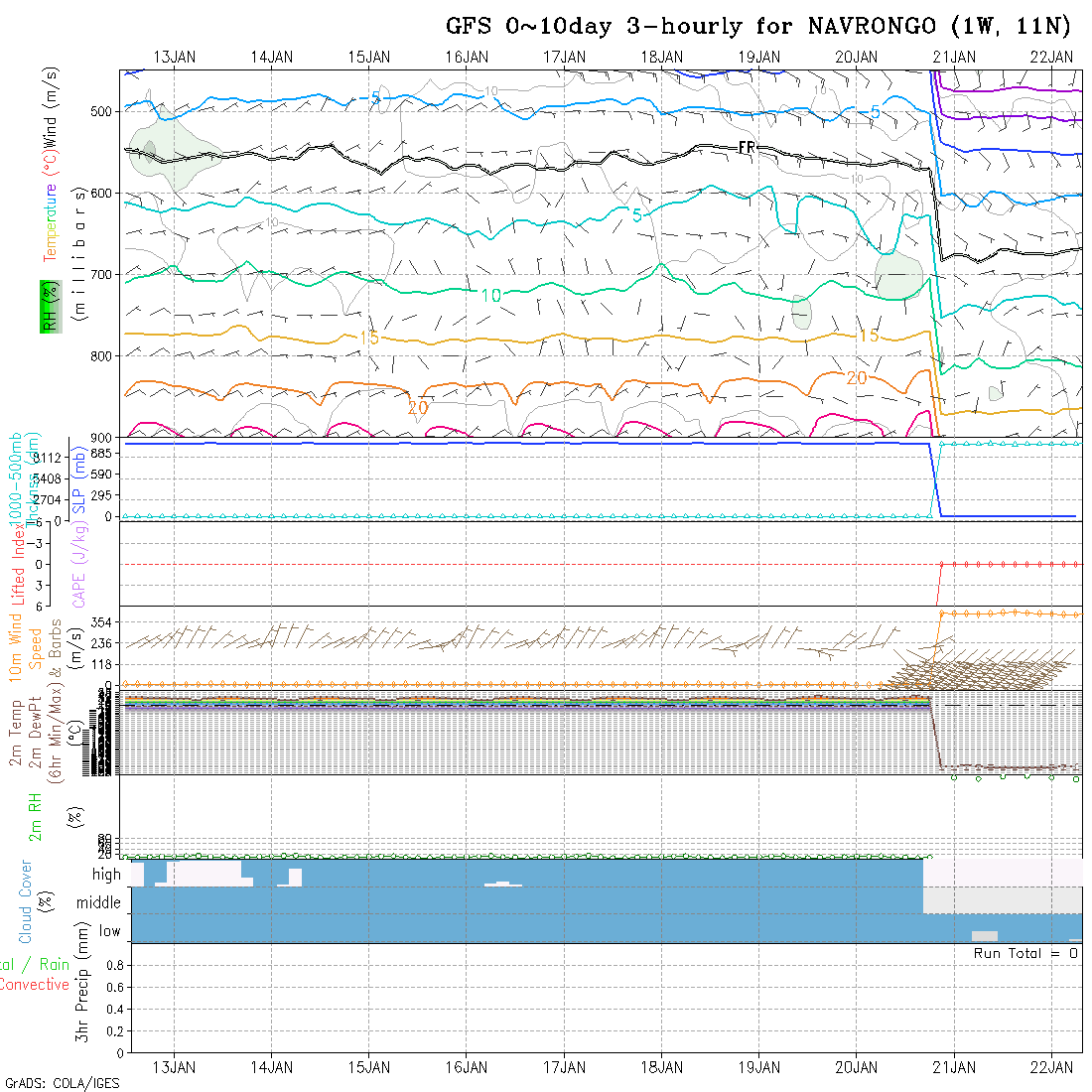The width and height of the screenshot is (1092, 1092).
Task: Click the orange 20 contour label near 20JAN
Action: point(857,377)
